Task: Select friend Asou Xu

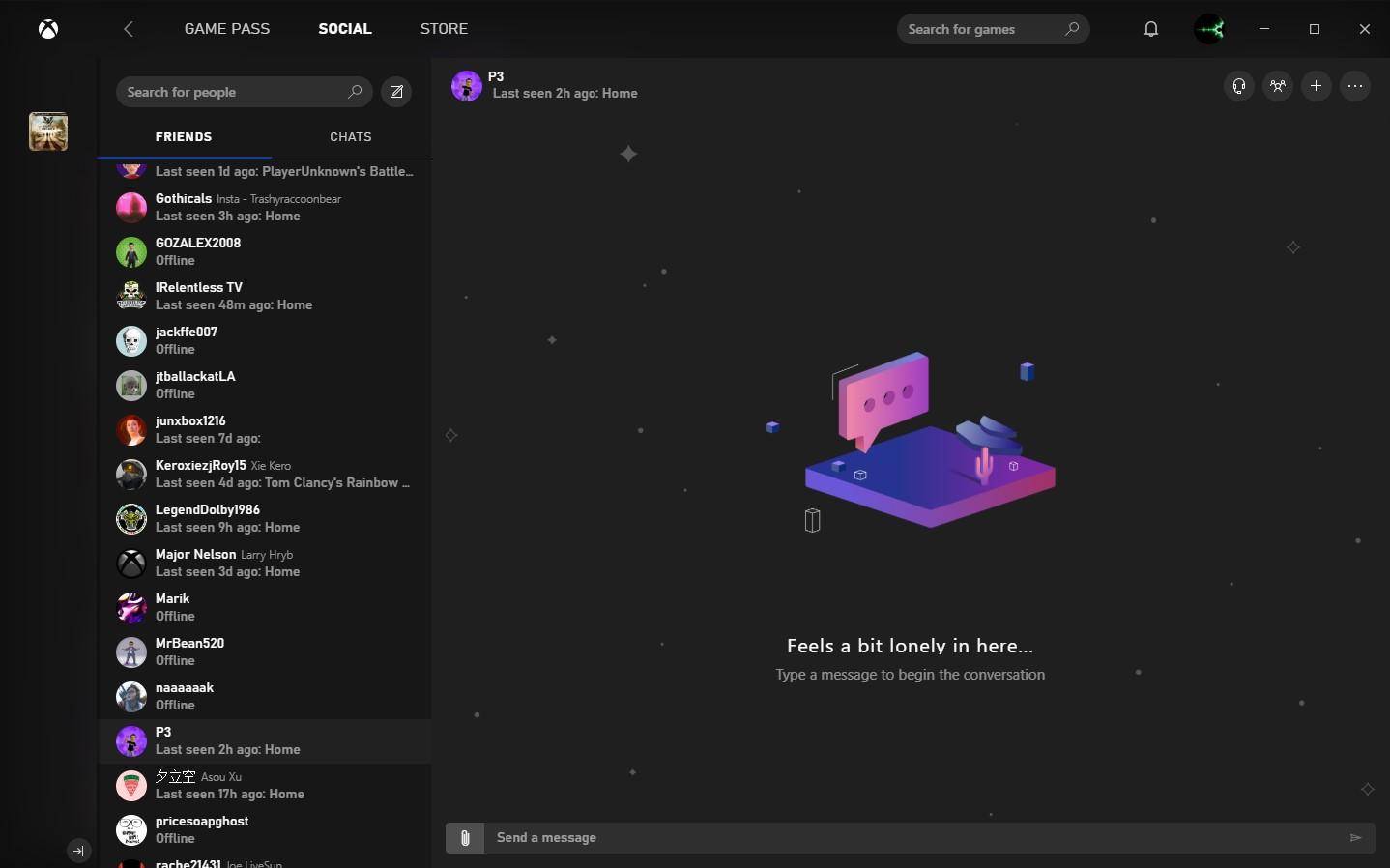Action: [265, 785]
